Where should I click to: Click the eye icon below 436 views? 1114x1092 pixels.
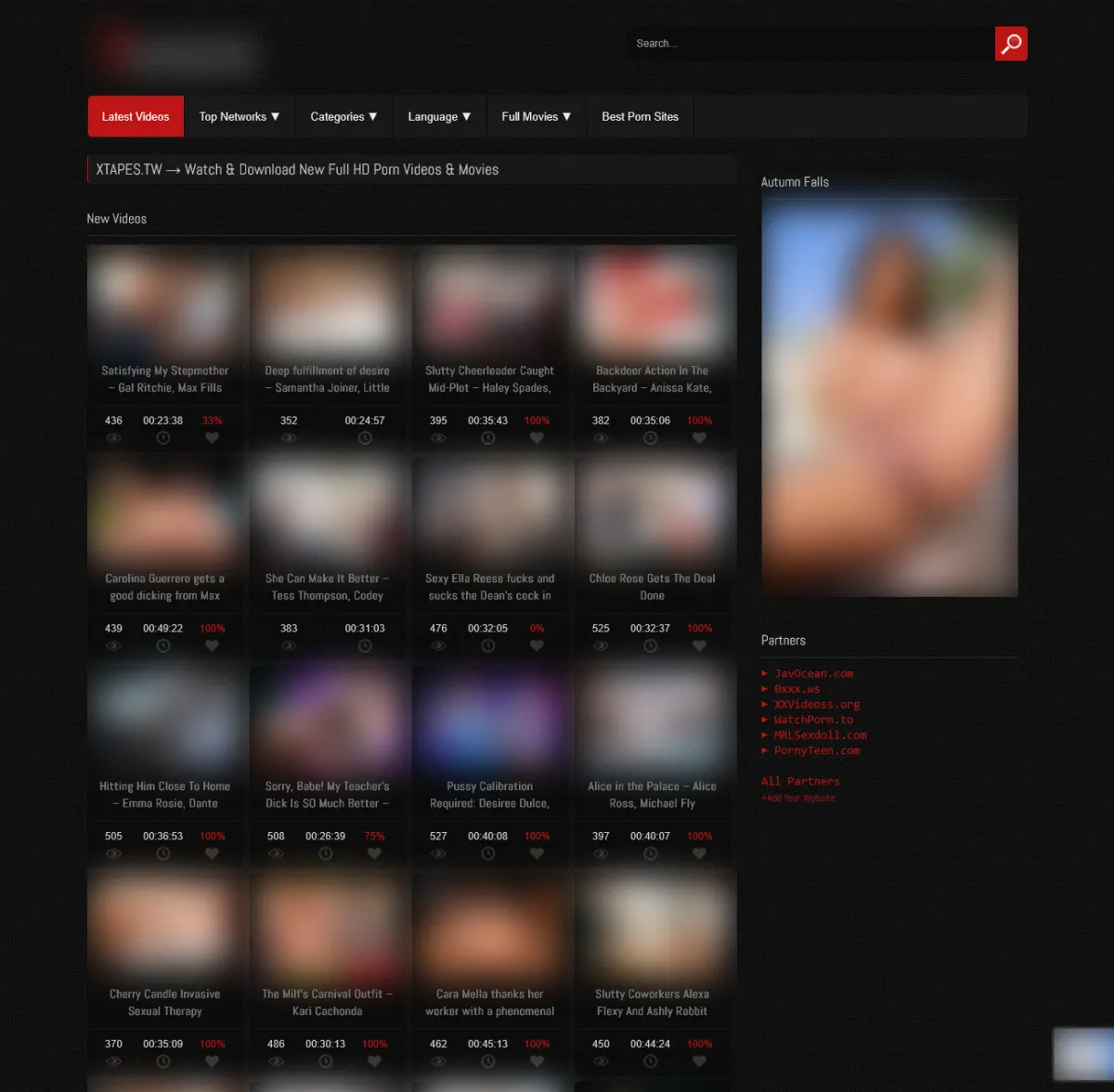click(x=113, y=438)
